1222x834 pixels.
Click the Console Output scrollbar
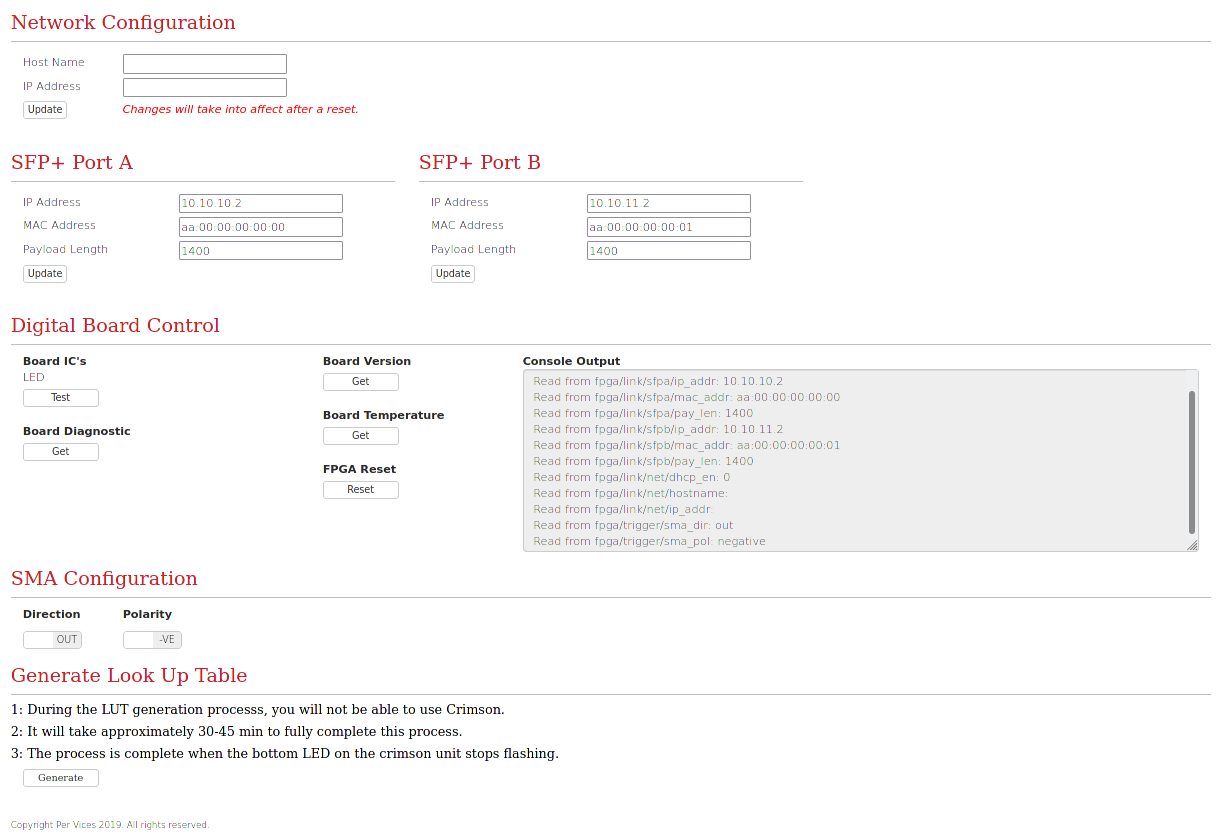point(1191,461)
